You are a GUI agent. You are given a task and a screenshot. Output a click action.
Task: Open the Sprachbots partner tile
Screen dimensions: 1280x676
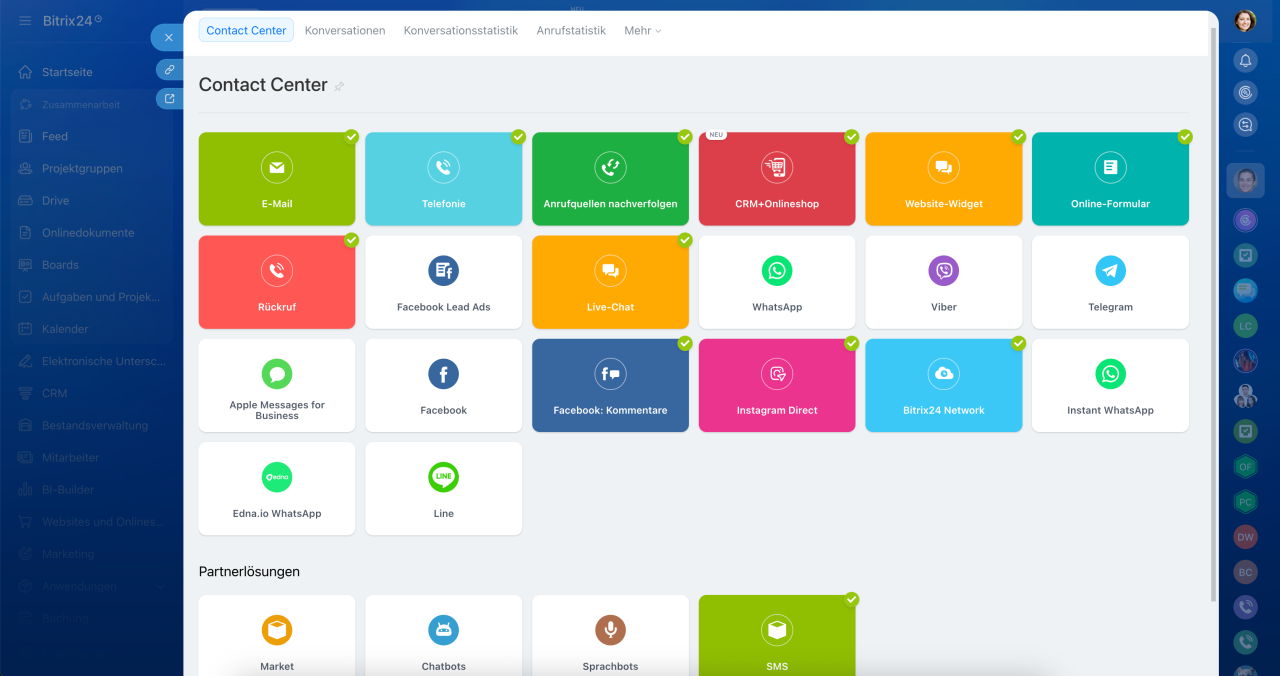coord(610,636)
